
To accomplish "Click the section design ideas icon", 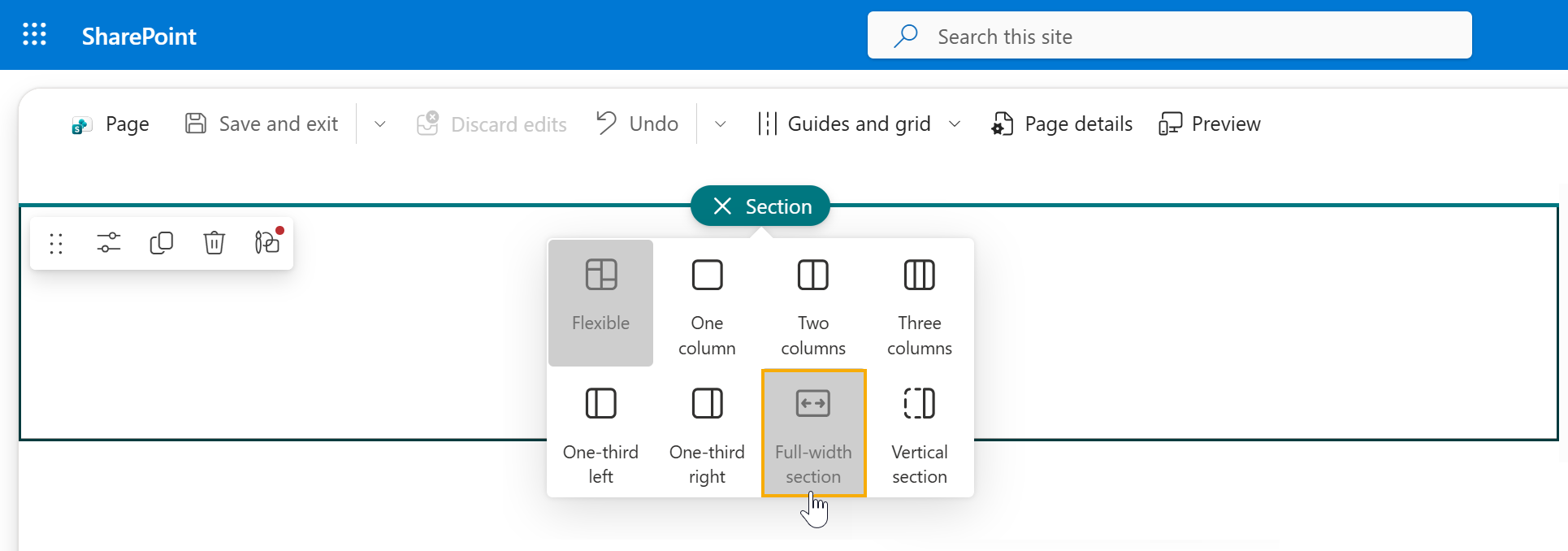I will pos(267,242).
